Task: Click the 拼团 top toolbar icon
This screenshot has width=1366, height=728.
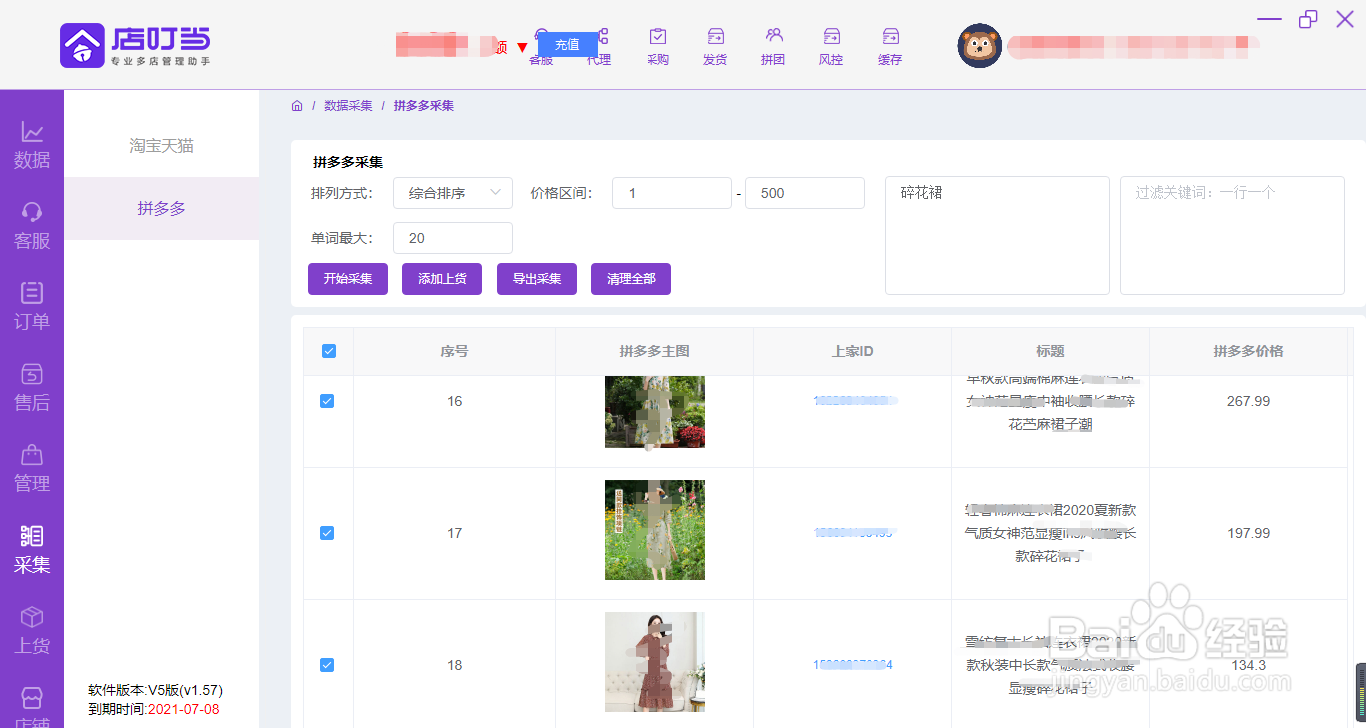Action: pos(773,47)
